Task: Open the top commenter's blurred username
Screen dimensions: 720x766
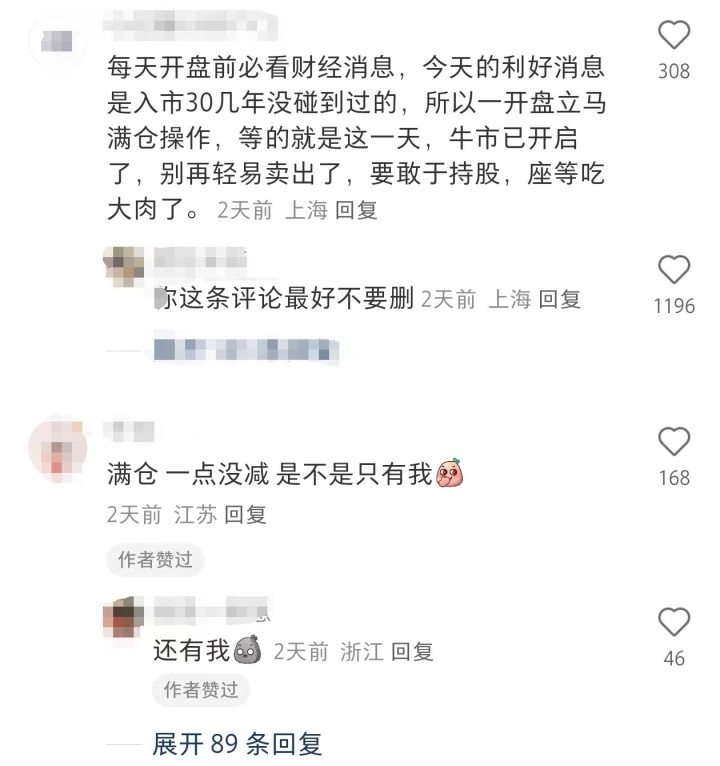Action: (x=191, y=24)
